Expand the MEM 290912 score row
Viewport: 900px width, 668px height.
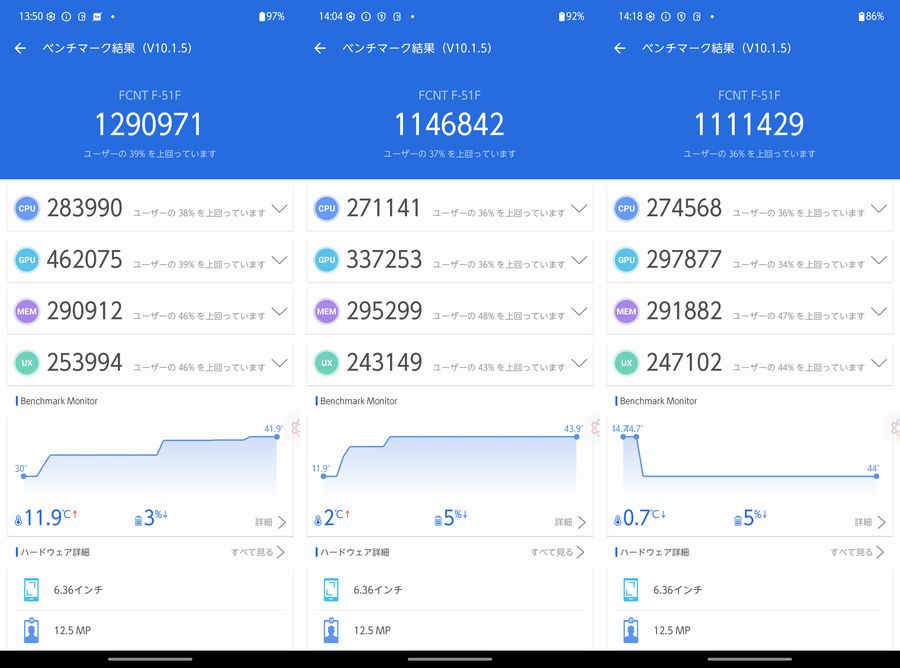tap(280, 312)
